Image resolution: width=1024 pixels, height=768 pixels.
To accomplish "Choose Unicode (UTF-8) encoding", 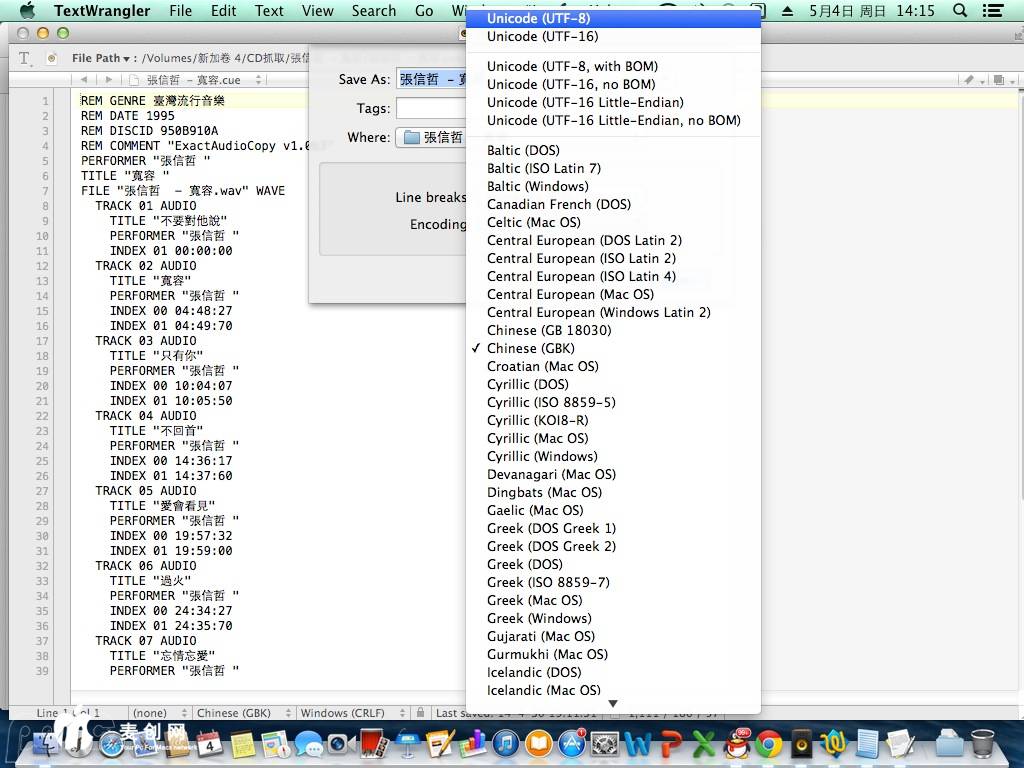I will (538, 18).
